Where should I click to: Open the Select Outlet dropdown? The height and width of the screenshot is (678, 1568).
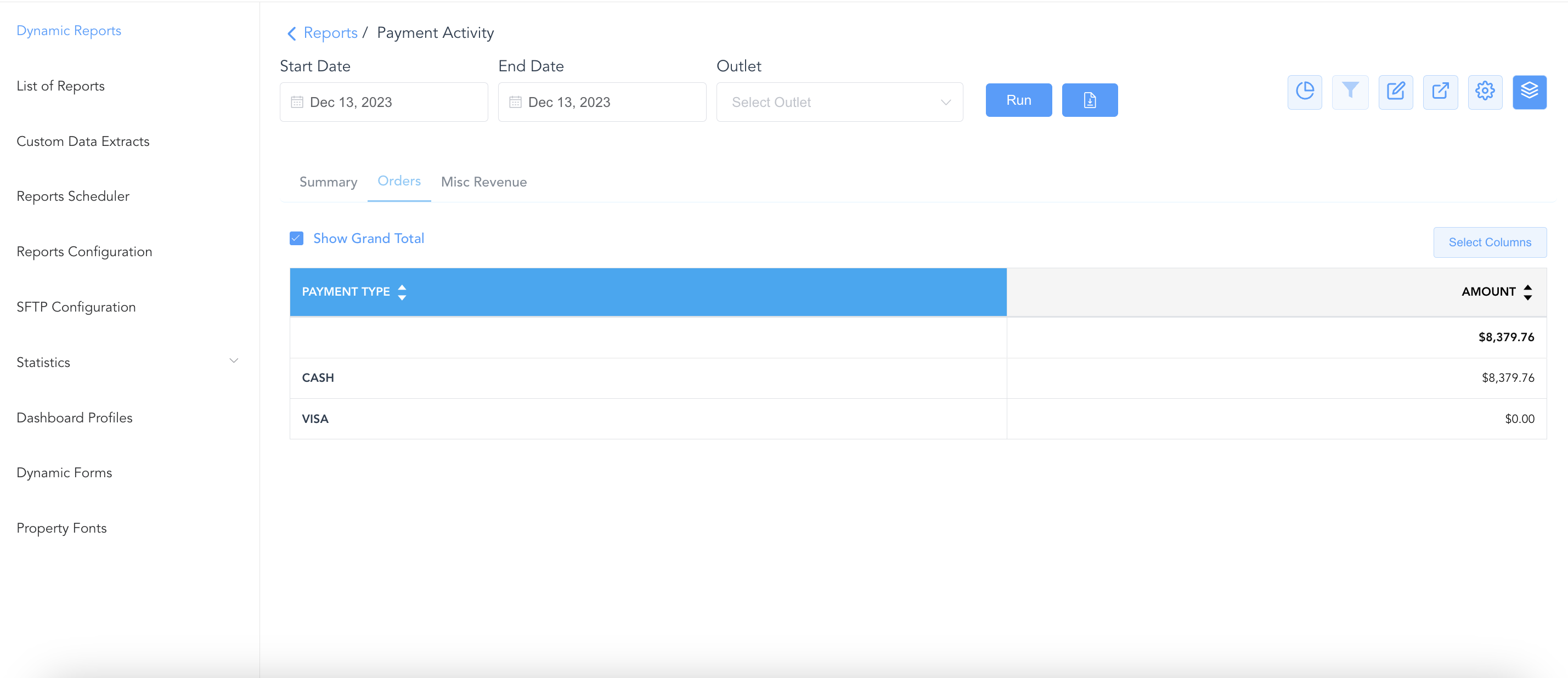839,102
